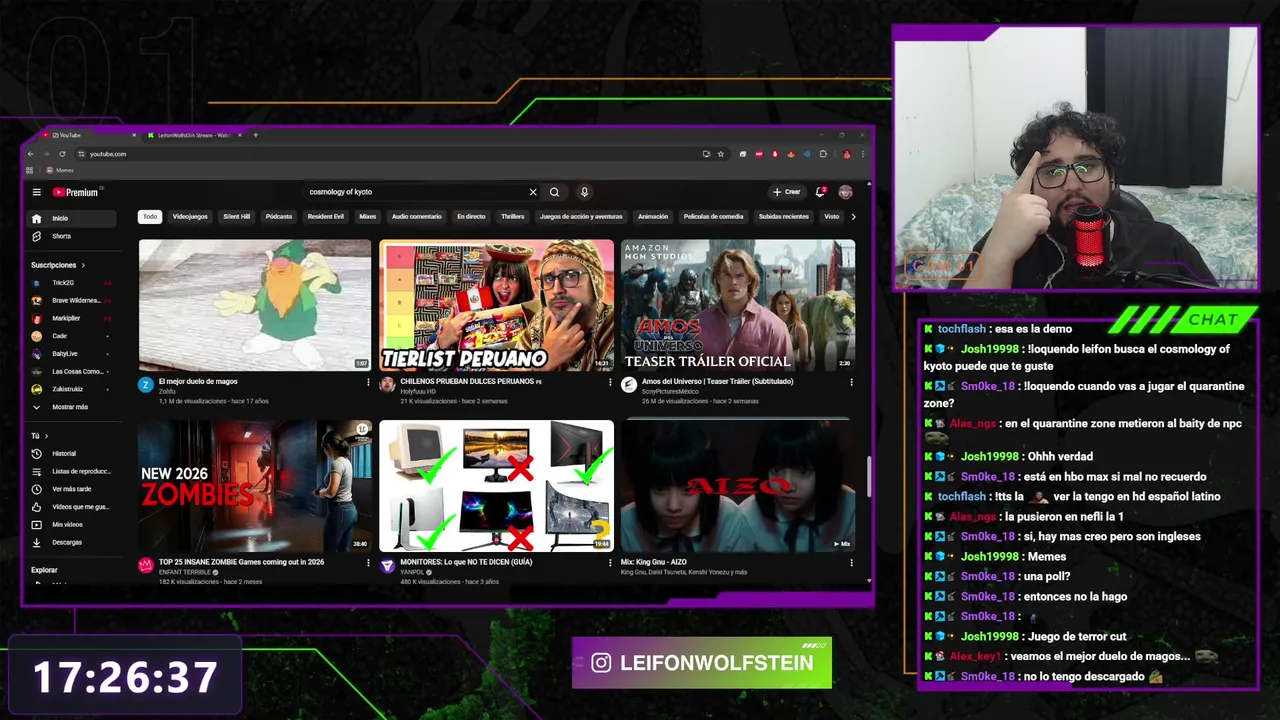
Task: Reload the page with the refresh icon
Action: click(62, 154)
